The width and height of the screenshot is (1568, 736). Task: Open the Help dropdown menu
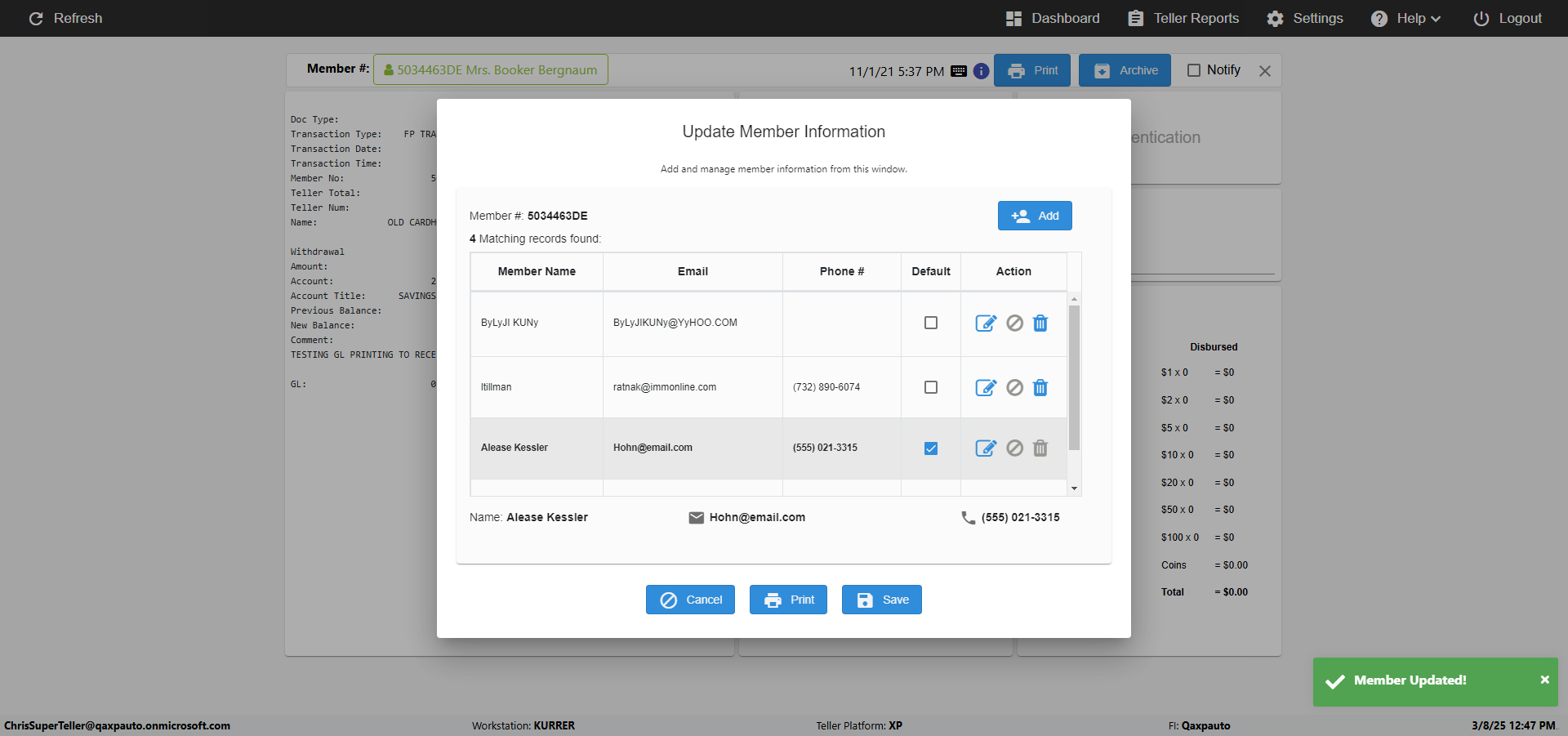tap(1406, 18)
